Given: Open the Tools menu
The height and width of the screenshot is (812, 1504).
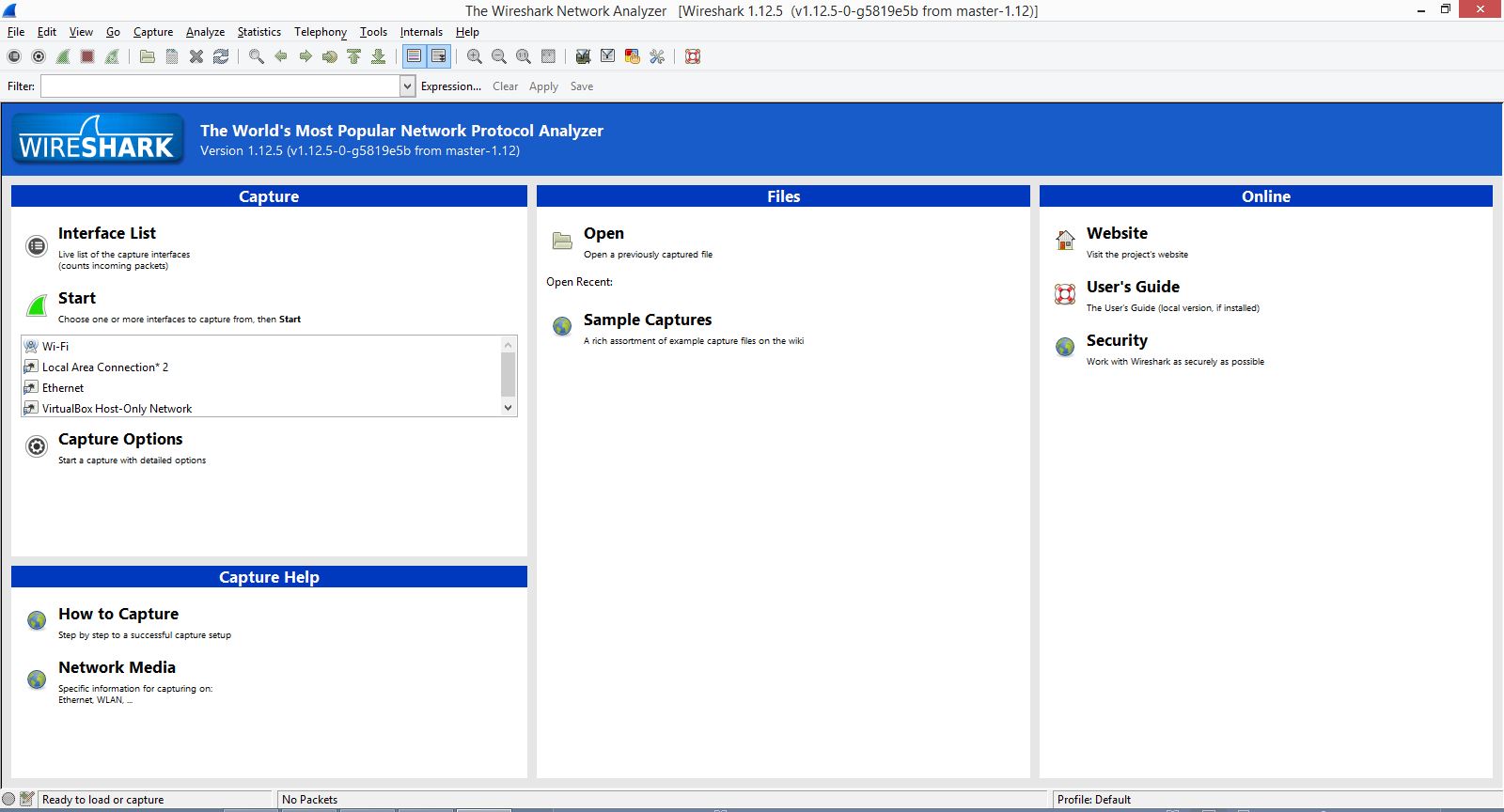Looking at the screenshot, I should click(373, 32).
